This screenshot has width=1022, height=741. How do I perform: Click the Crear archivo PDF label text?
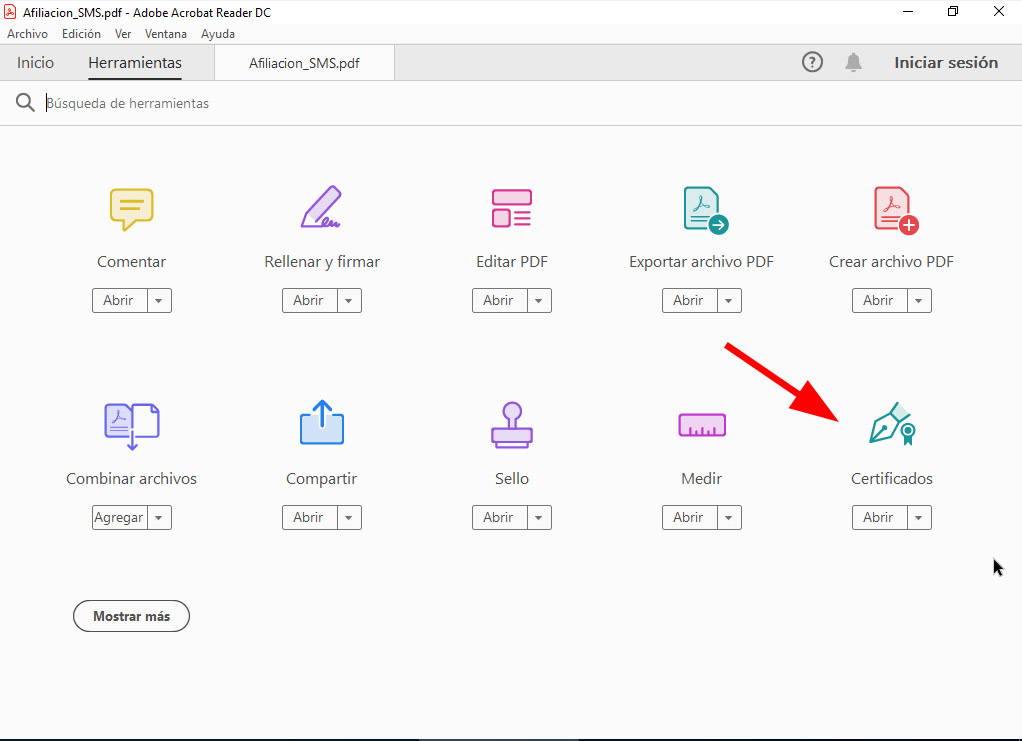[x=891, y=262]
